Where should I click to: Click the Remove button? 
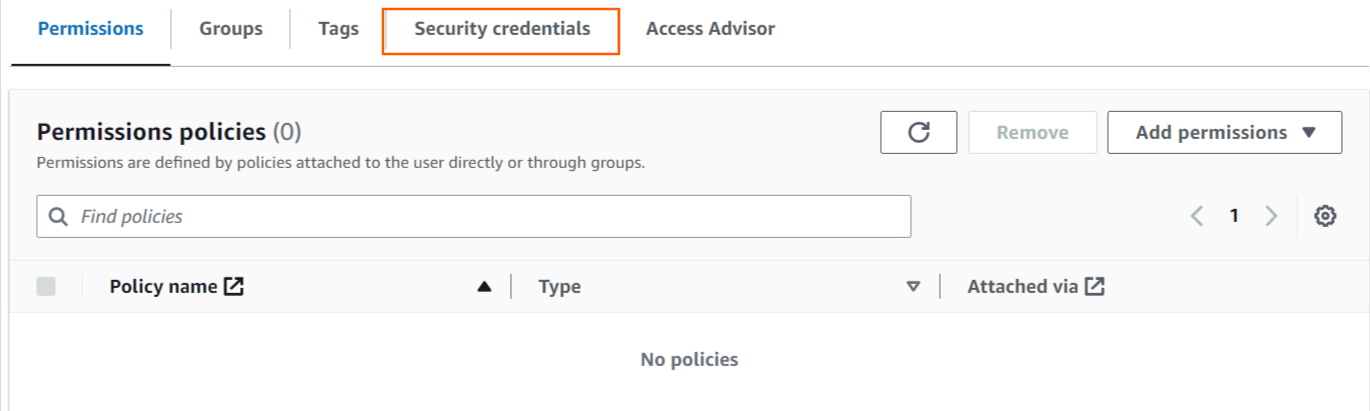pos(1032,132)
